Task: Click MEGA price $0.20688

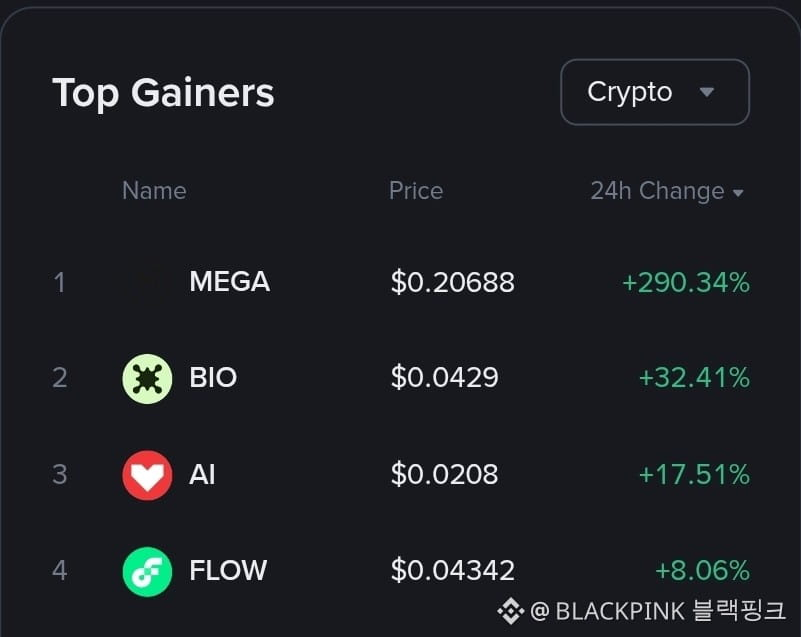Action: click(453, 282)
